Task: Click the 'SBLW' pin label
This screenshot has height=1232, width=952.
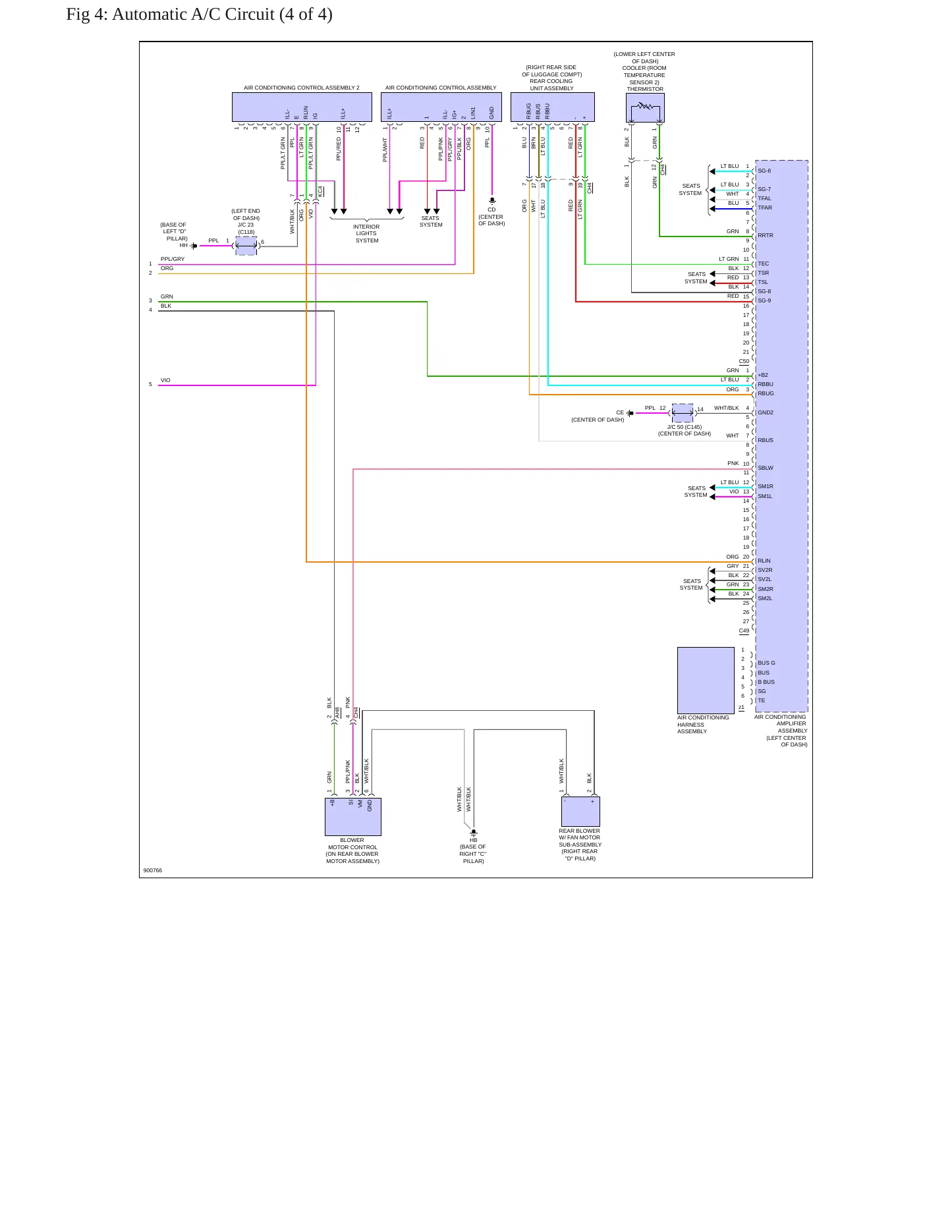Action: pos(766,468)
